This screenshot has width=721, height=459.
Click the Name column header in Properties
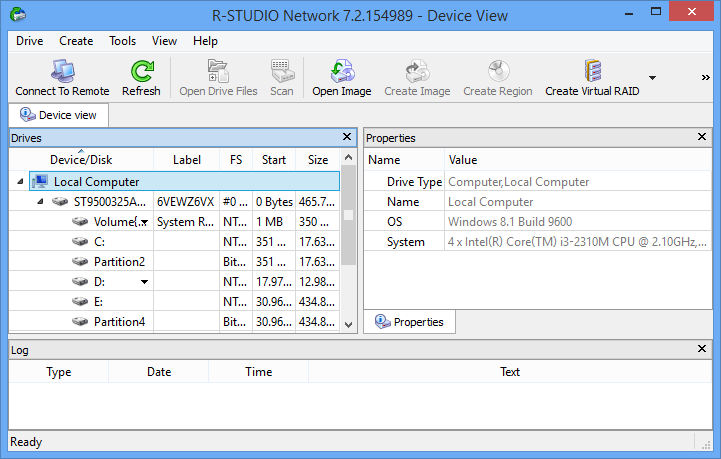[x=405, y=160]
